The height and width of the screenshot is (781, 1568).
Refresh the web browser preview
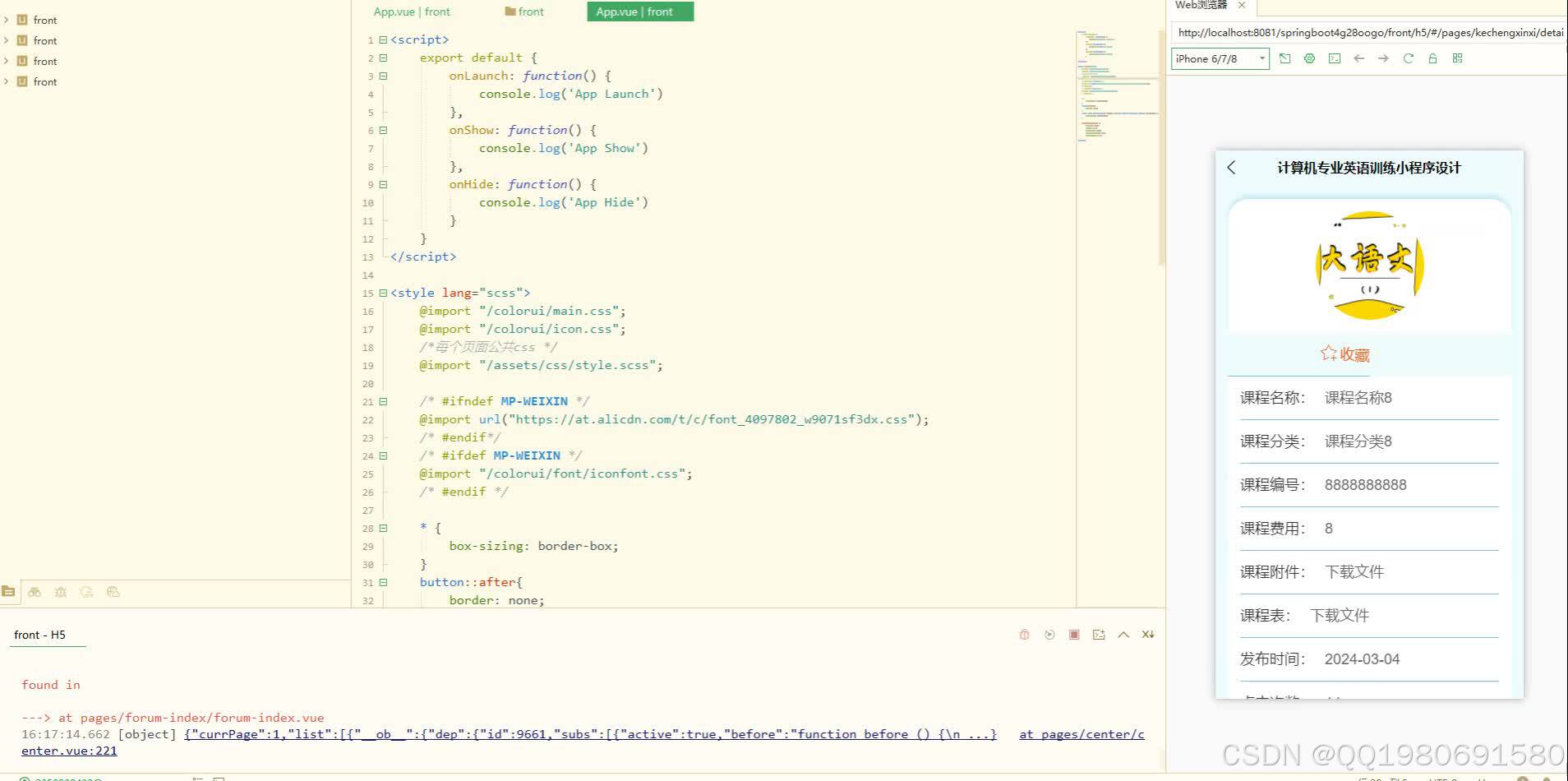(x=1409, y=58)
